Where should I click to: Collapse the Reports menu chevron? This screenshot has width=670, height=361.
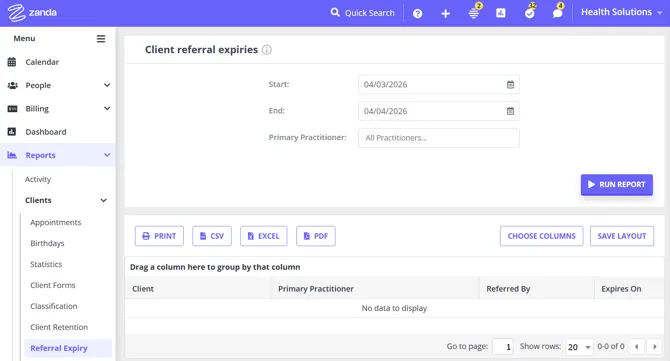(x=107, y=155)
